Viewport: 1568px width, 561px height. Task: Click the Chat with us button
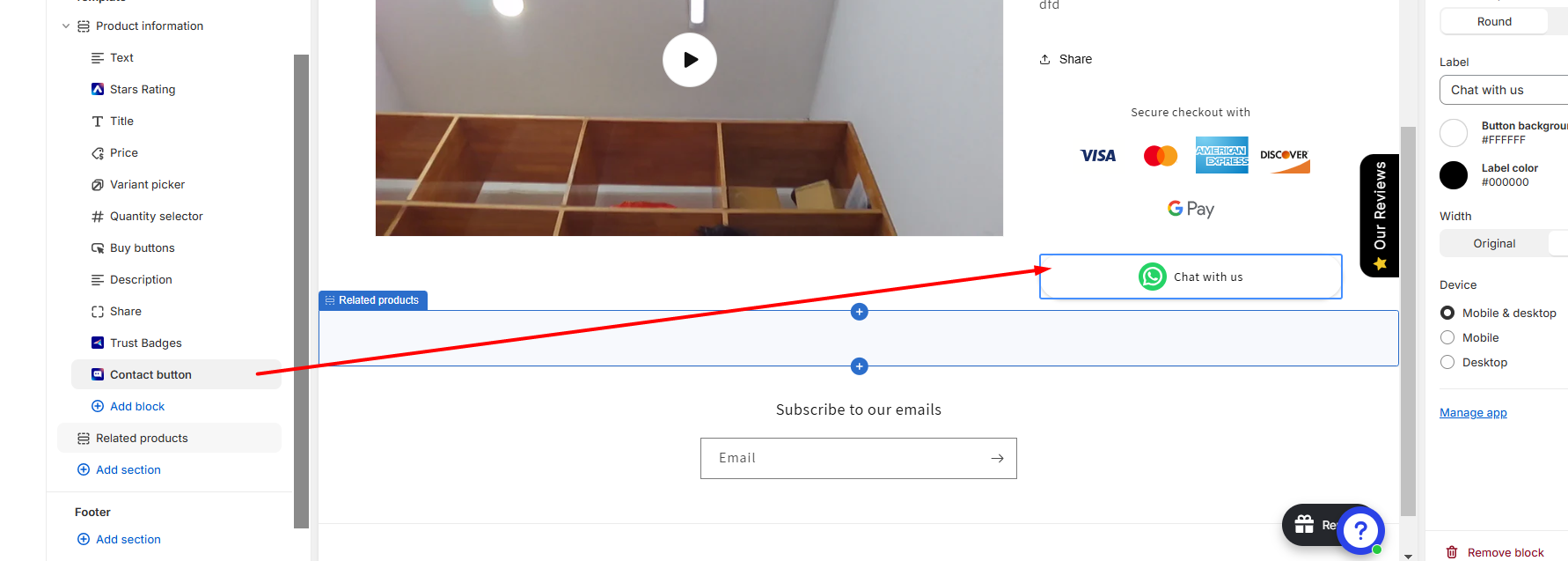click(1191, 277)
